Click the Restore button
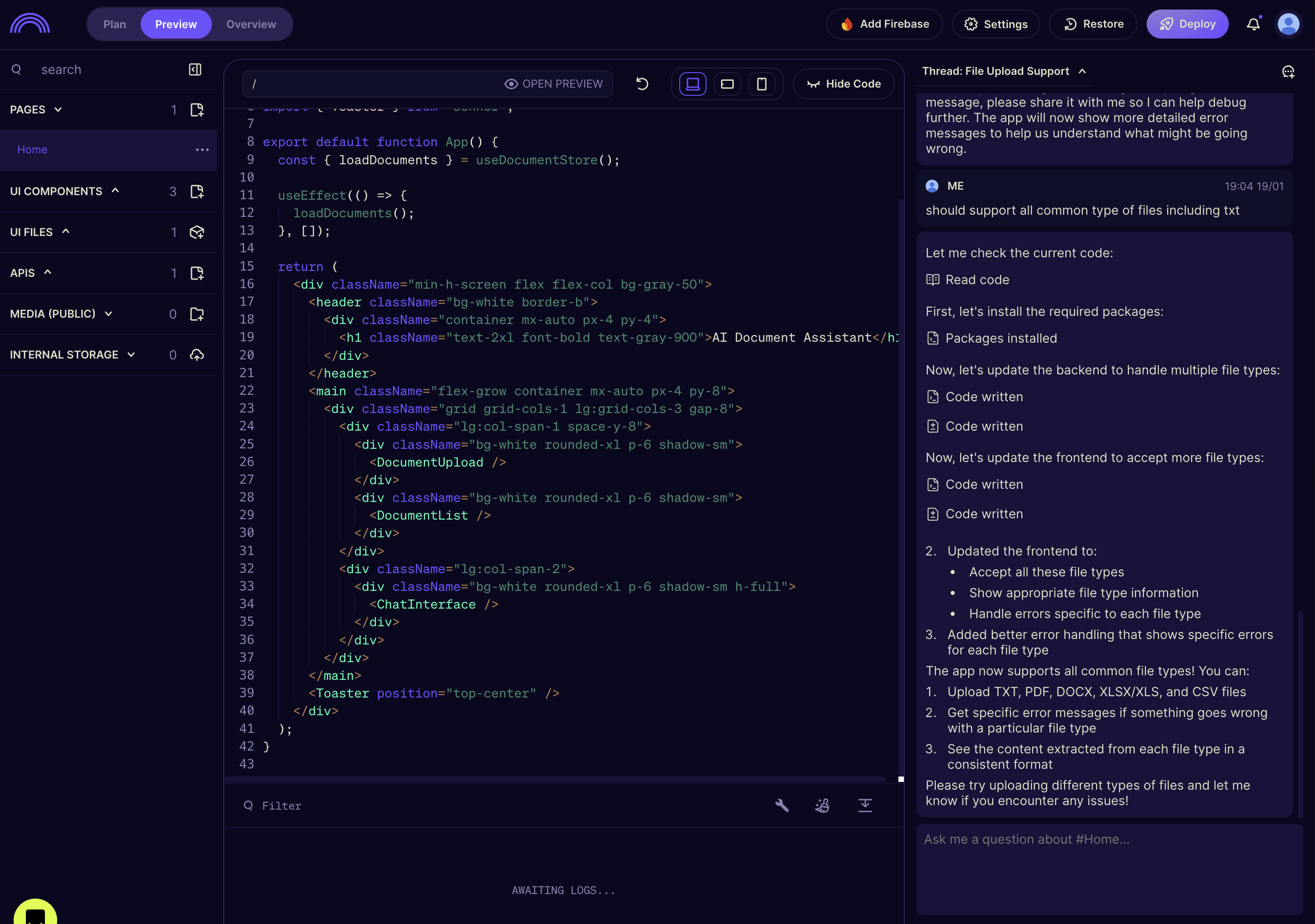1315x924 pixels. click(1093, 24)
